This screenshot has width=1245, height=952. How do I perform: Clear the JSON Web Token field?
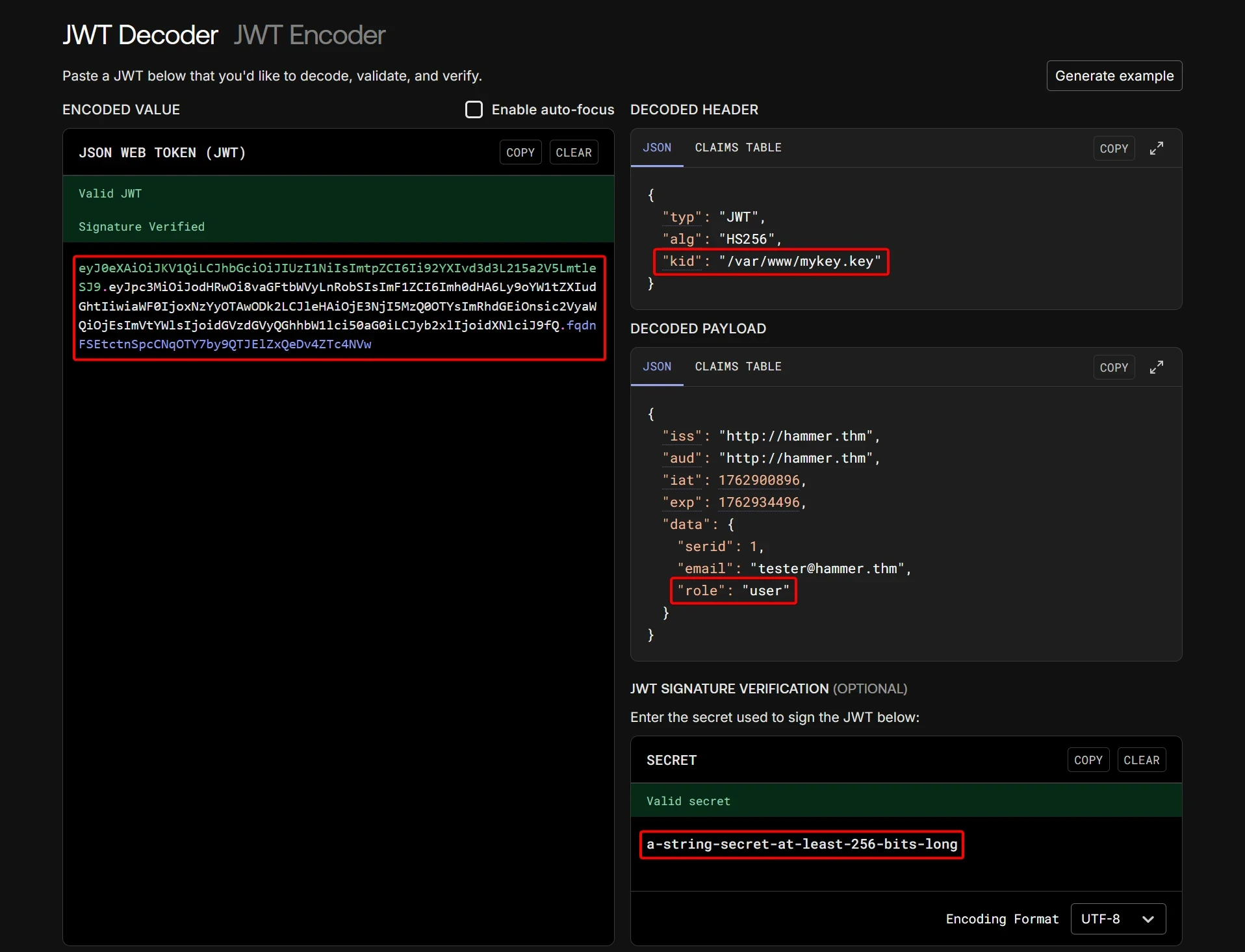573,153
